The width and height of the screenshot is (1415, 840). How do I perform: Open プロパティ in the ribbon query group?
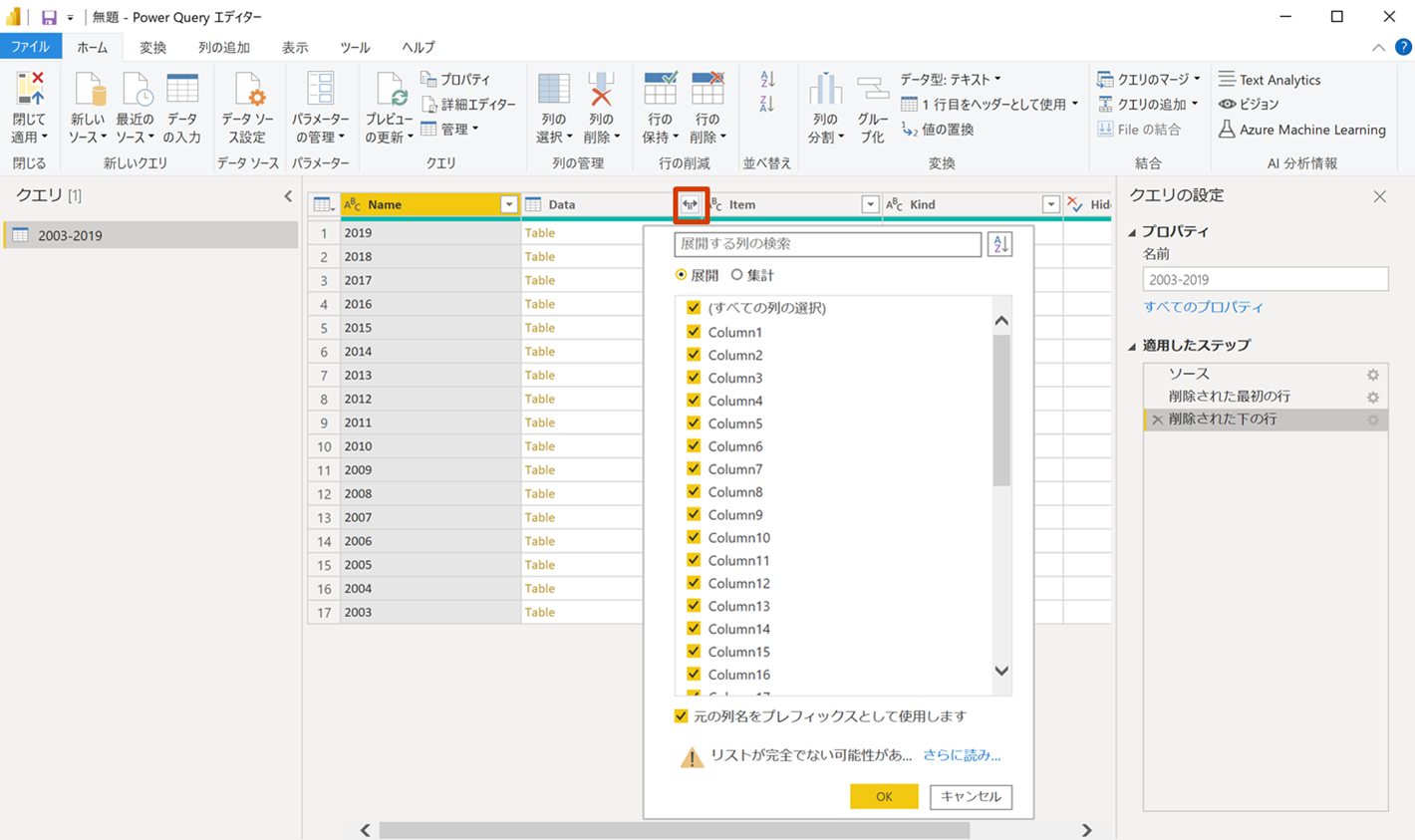coord(455,80)
